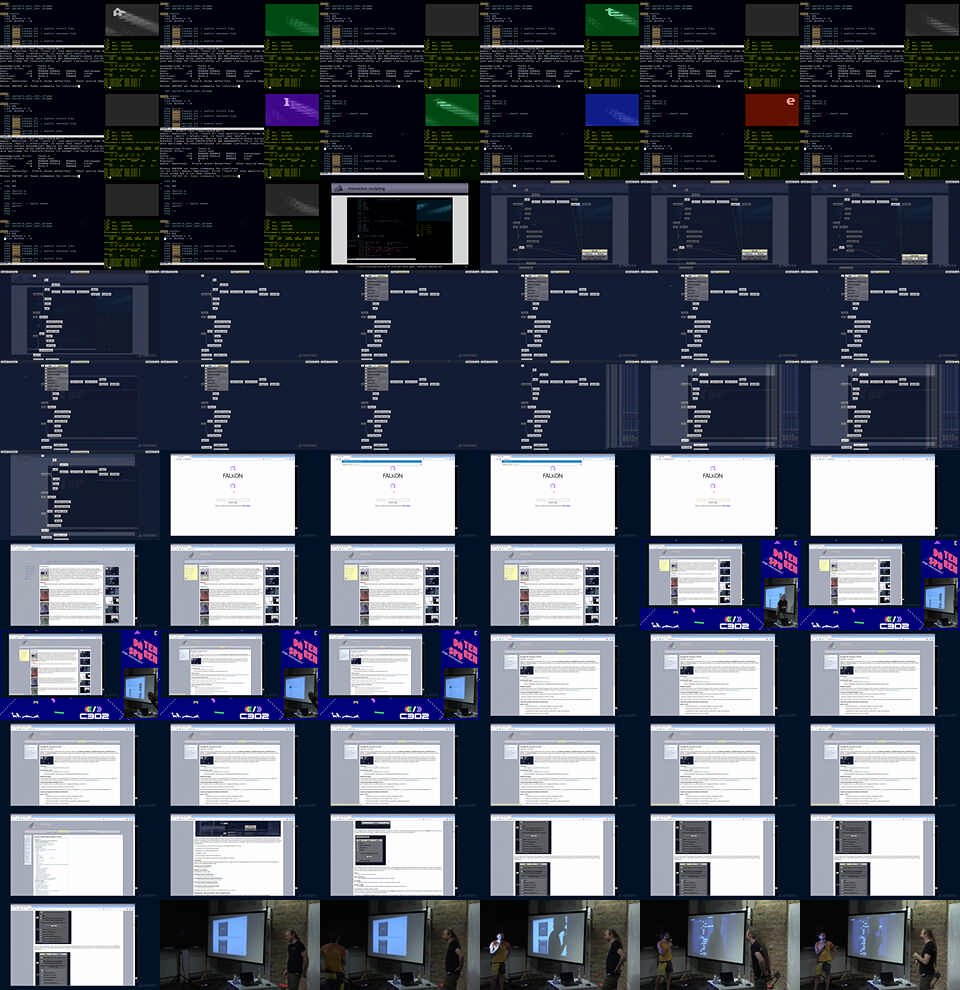This screenshot has width=960, height=990.
Task: Select the completely blank white browser frame
Action: [873, 495]
